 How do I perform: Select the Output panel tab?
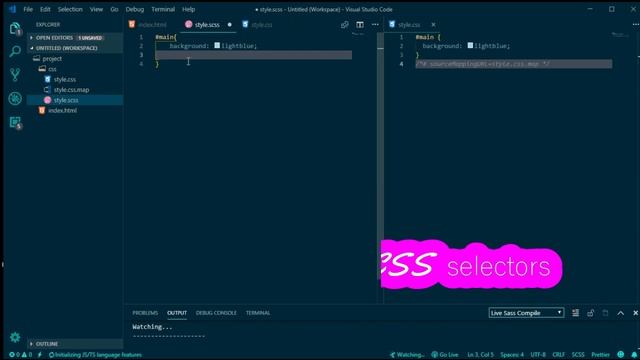(177, 313)
